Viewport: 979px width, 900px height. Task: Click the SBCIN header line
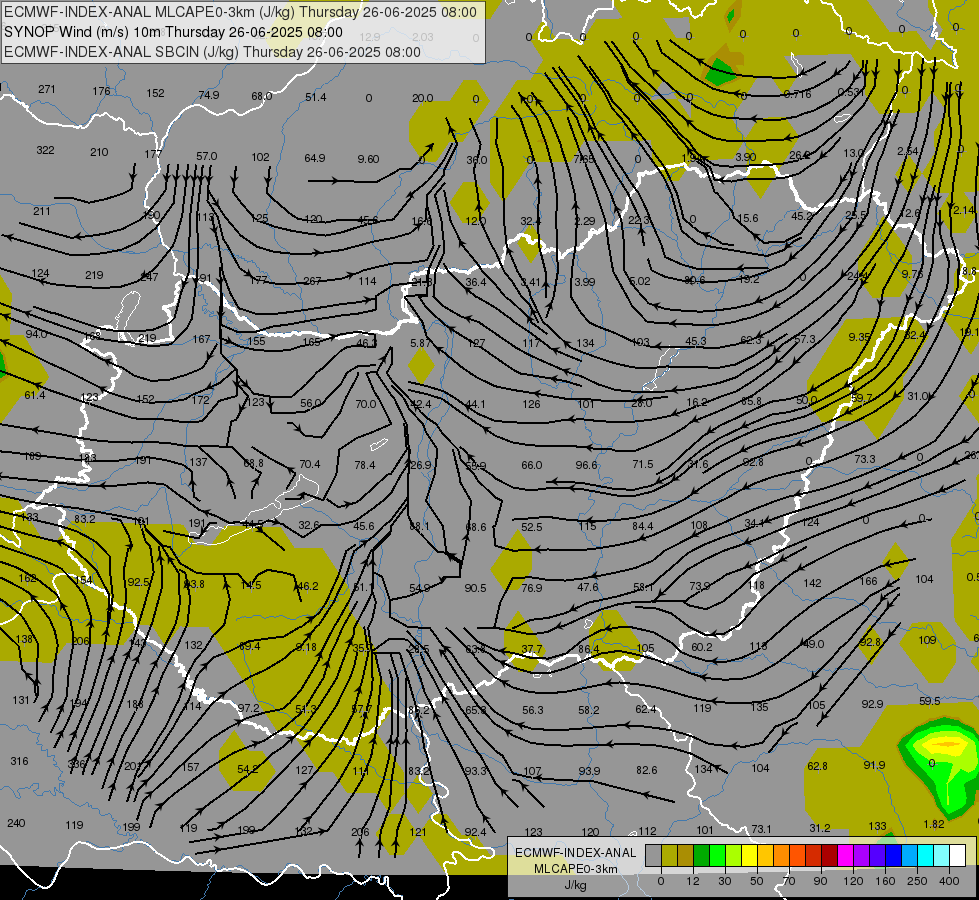click(212, 52)
